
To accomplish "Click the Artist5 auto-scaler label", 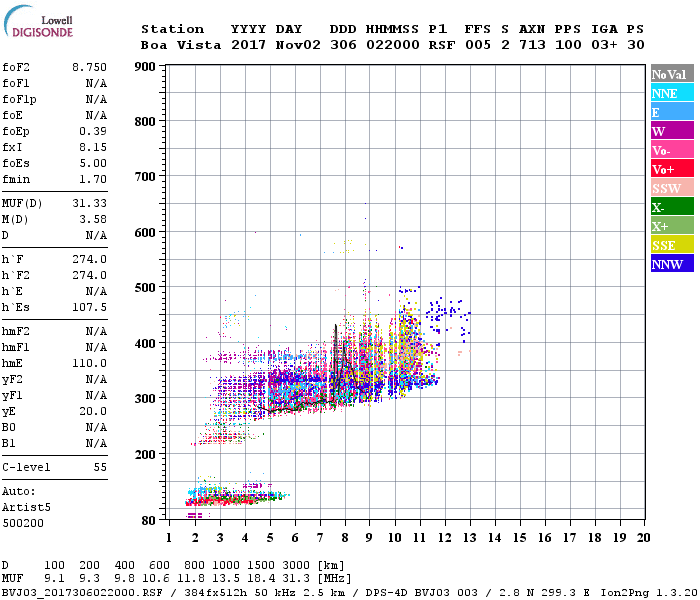I will click(x=26, y=508).
